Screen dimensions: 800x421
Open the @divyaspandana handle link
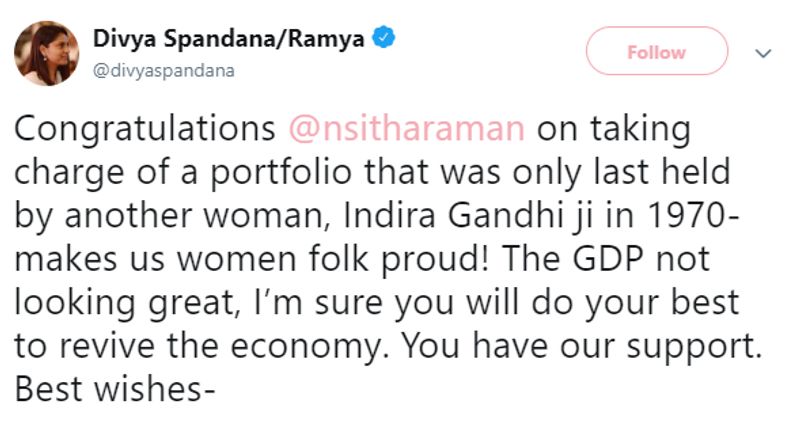[164, 71]
